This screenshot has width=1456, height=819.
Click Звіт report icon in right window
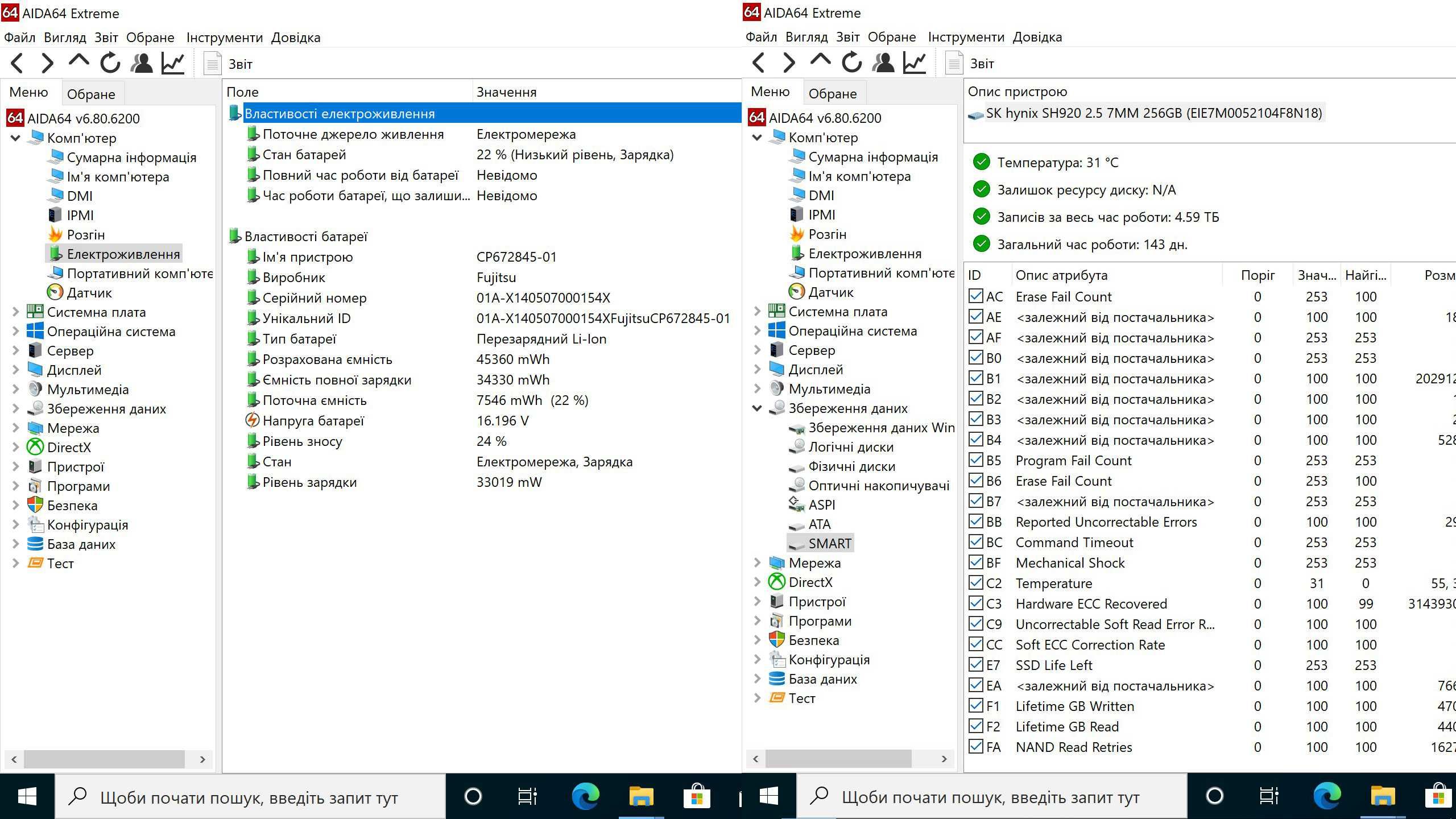(x=954, y=63)
